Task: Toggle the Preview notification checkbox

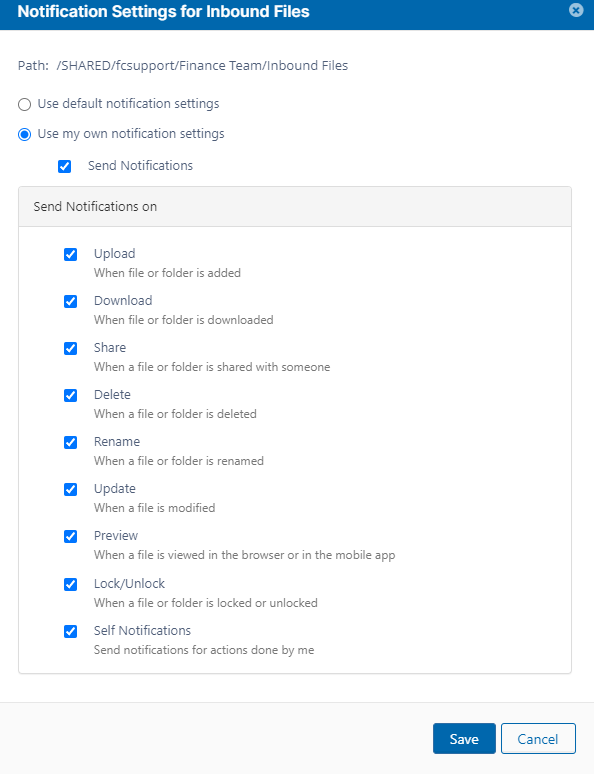Action: (x=71, y=536)
